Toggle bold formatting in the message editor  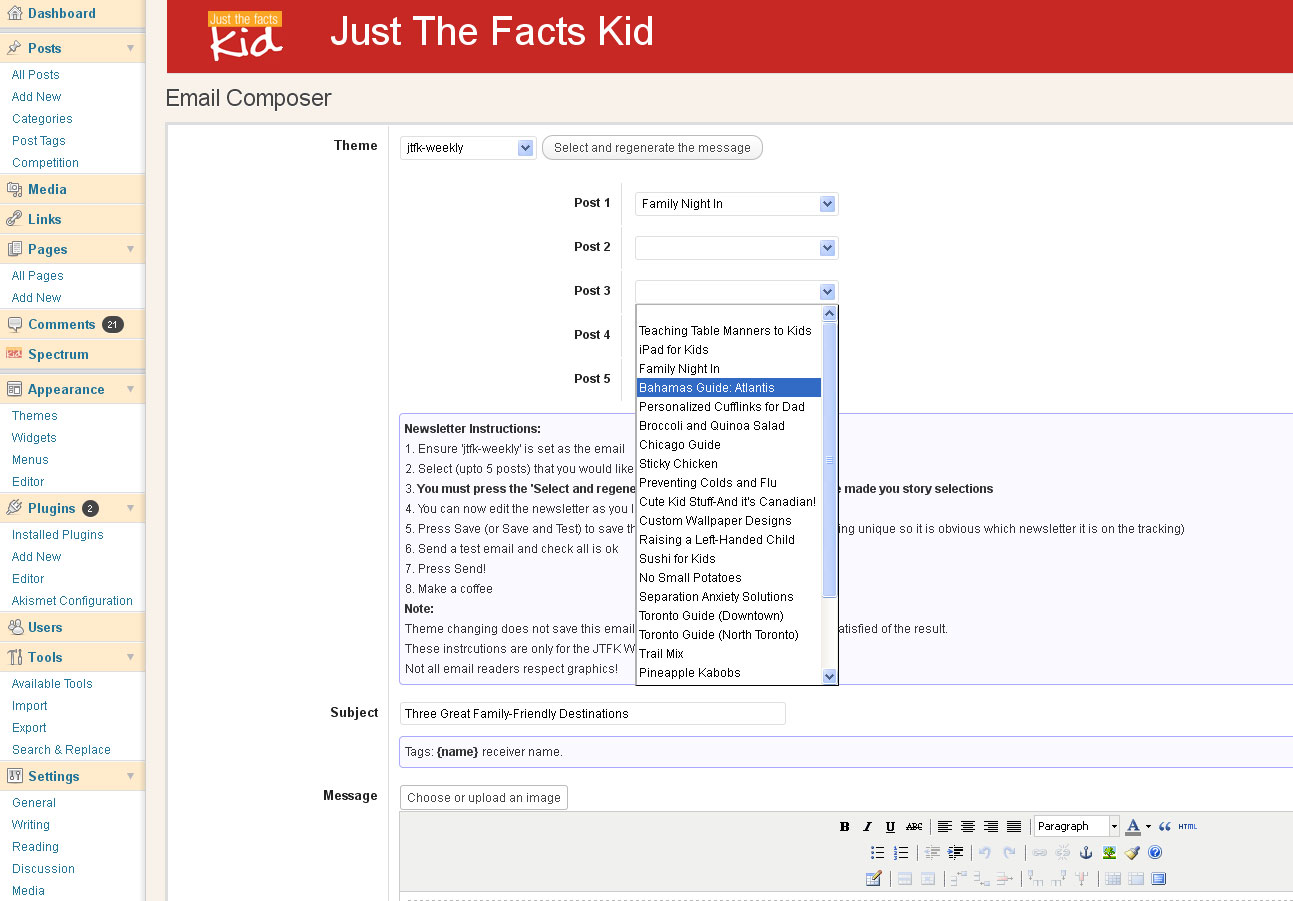coord(844,827)
